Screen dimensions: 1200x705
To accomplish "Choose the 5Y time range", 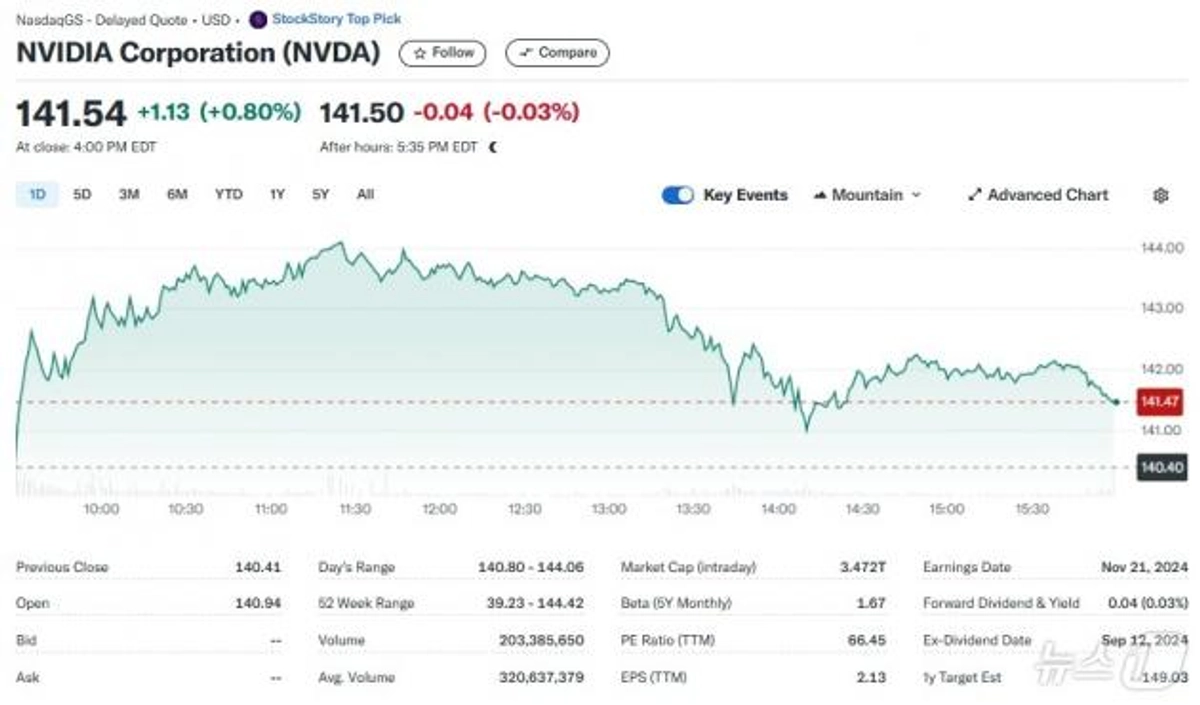I will [x=320, y=195].
